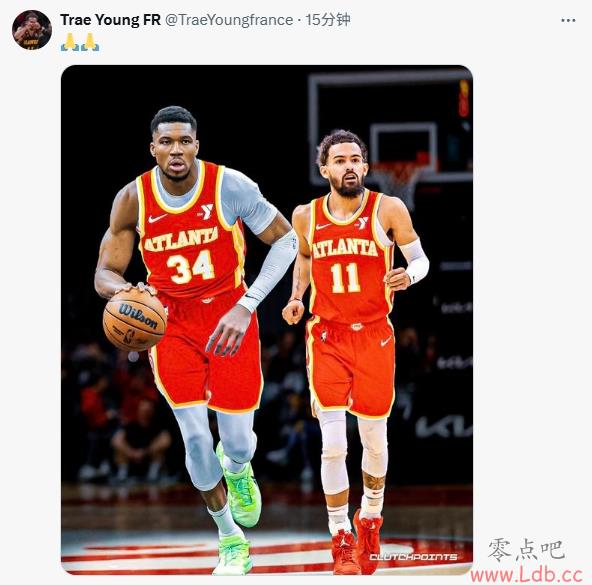The width and height of the screenshot is (592, 585).
Task: Click the green sneakers in the photo
Action: (237, 510)
